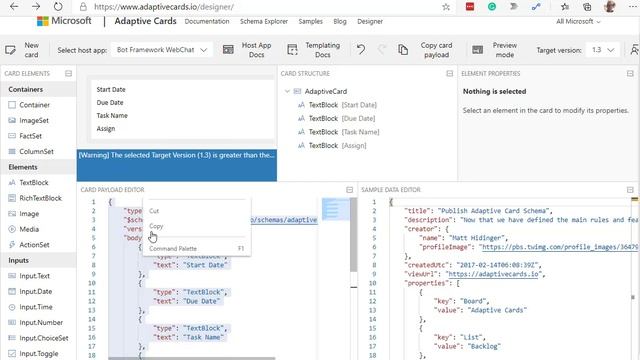The width and height of the screenshot is (640, 360).
Task: Open the green Grammarly extension icon
Action: click(492, 7)
